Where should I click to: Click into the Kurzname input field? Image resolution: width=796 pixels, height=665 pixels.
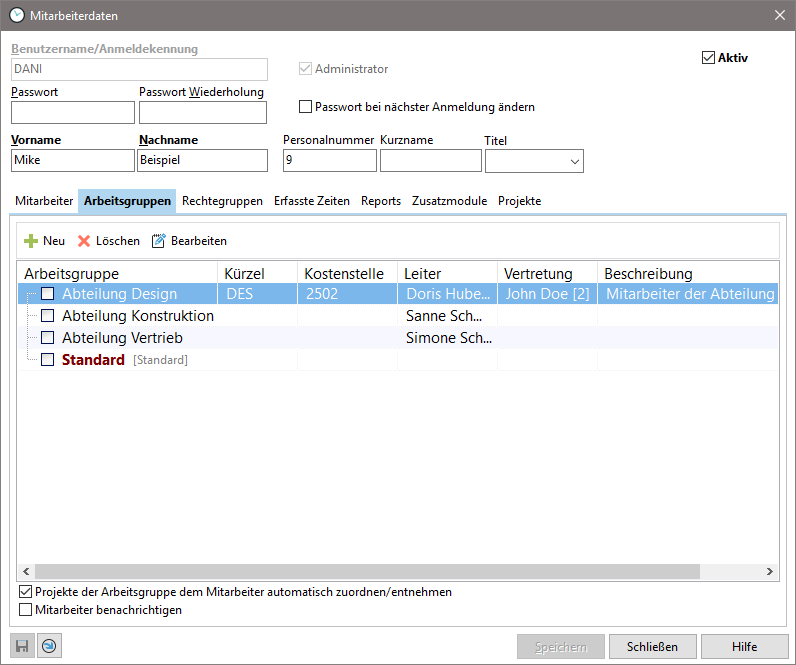pos(430,161)
